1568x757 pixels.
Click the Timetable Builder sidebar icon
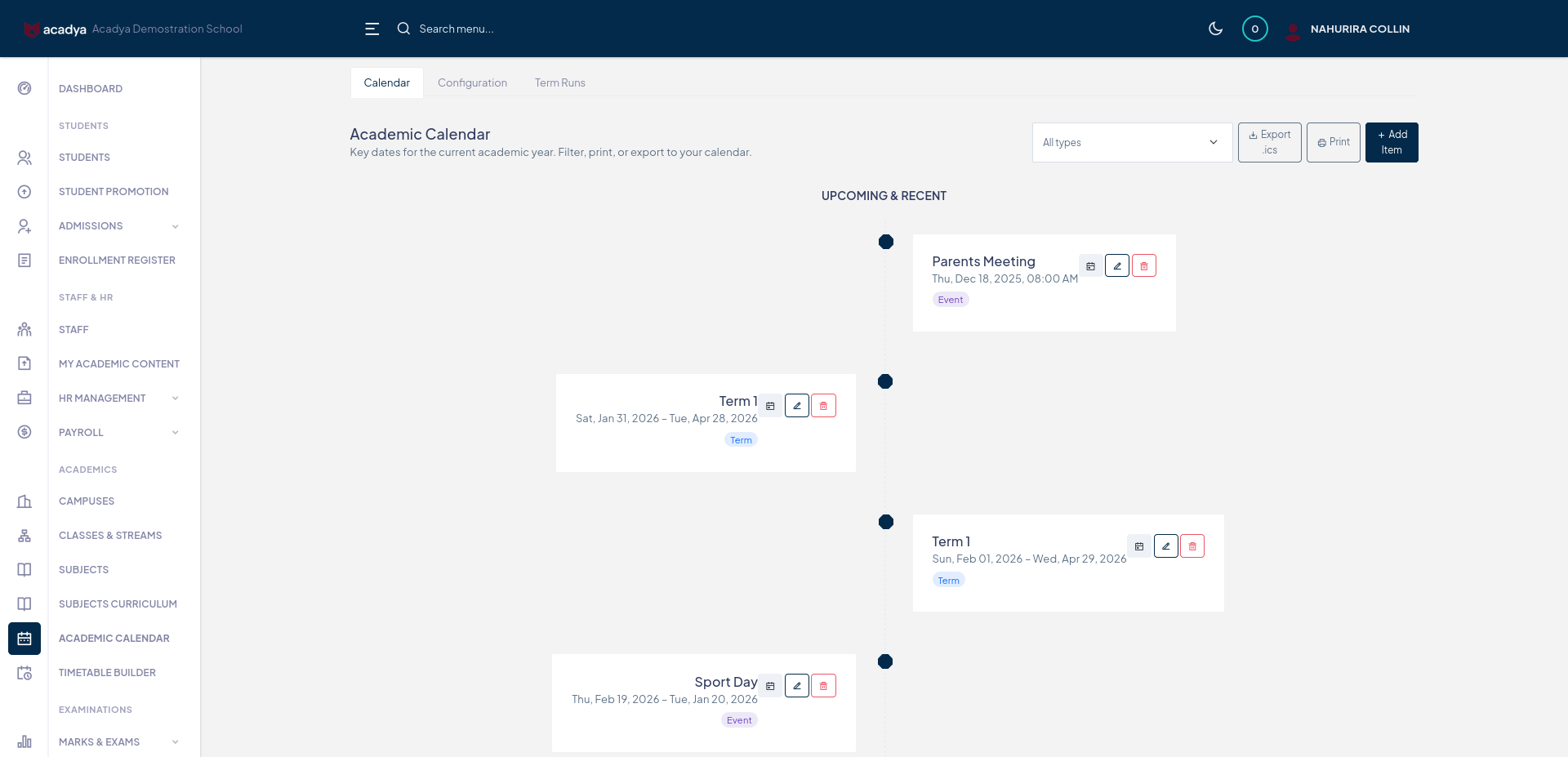pyautogui.click(x=24, y=673)
